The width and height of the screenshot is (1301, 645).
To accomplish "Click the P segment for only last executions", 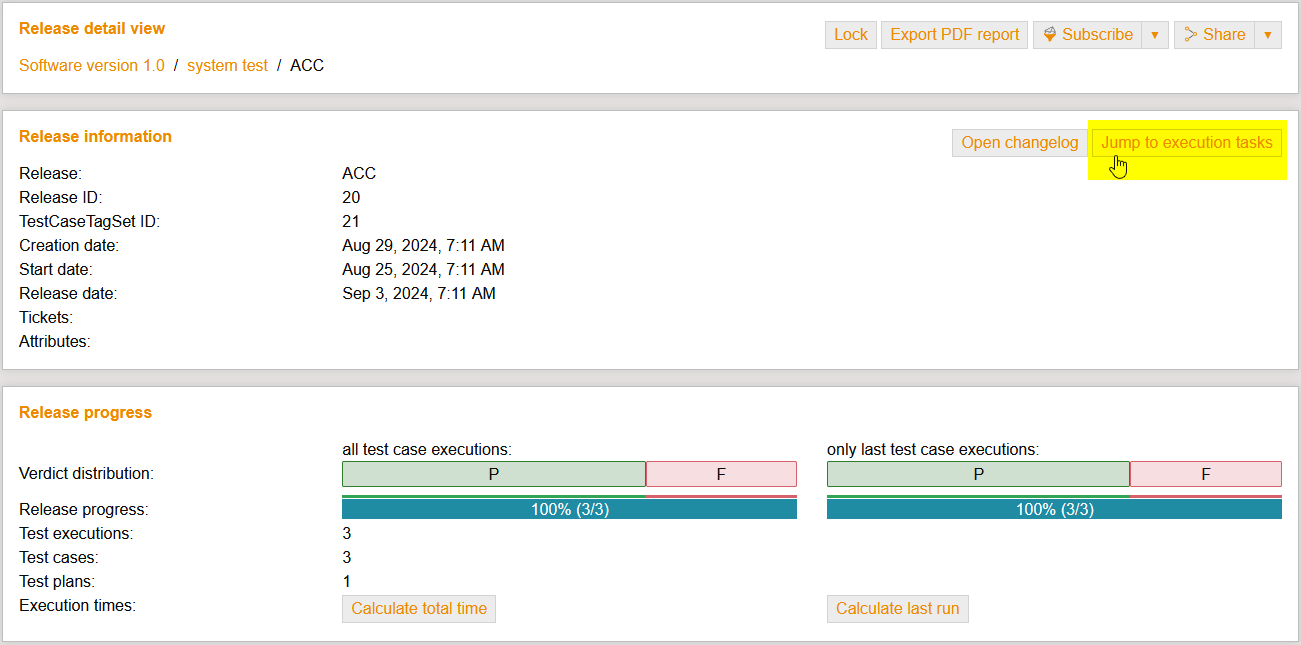I will (978, 474).
